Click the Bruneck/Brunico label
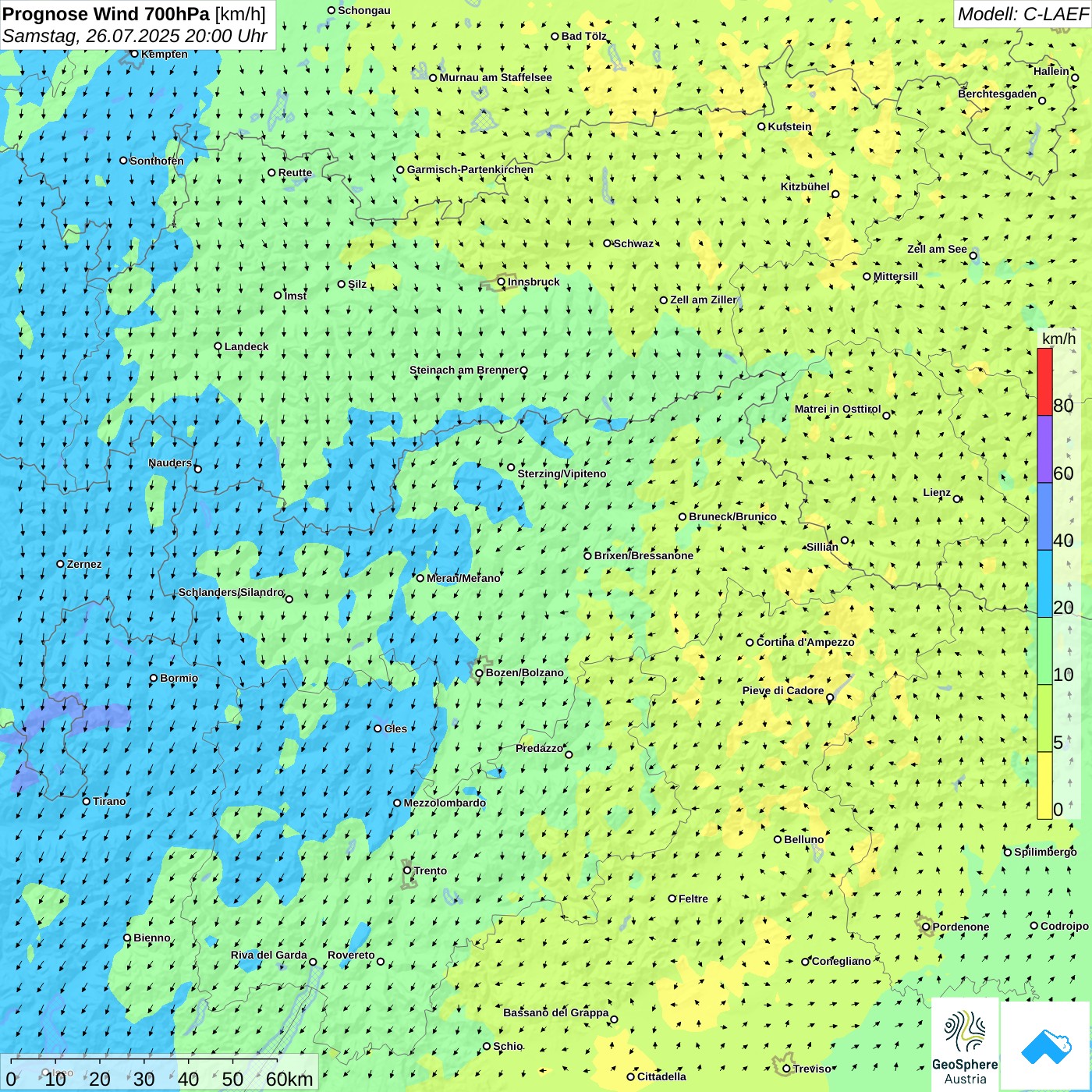This screenshot has height=1092, width=1092. 732,516
